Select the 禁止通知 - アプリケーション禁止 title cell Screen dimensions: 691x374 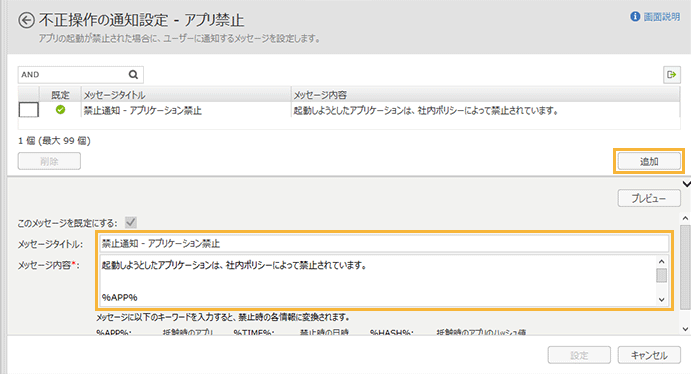coord(186,110)
